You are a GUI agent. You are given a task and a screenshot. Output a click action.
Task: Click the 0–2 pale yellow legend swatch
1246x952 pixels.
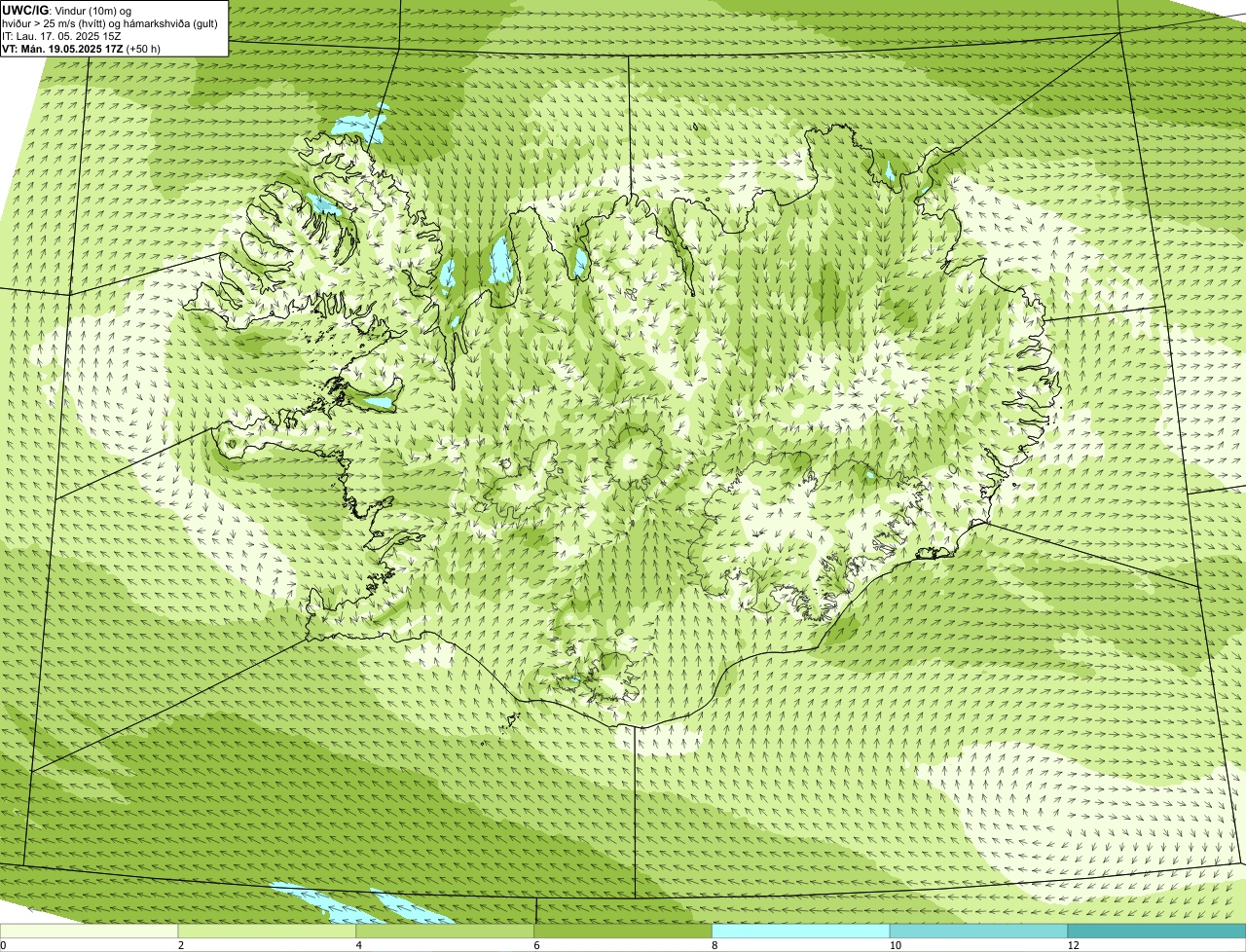coord(90,932)
